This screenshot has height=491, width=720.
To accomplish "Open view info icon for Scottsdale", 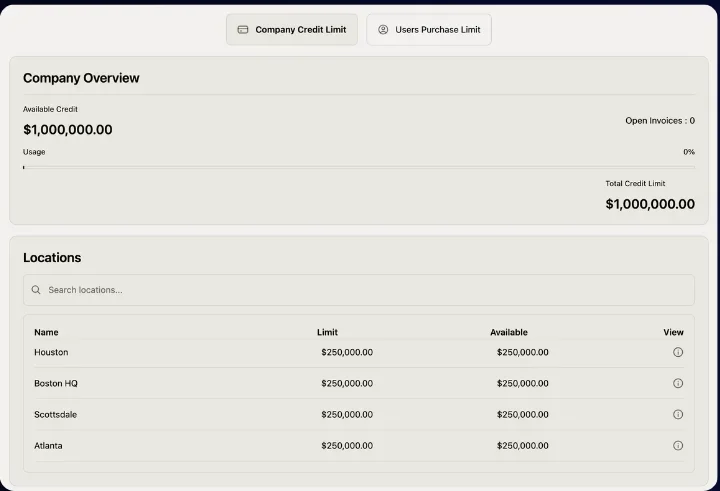I will coord(678,414).
